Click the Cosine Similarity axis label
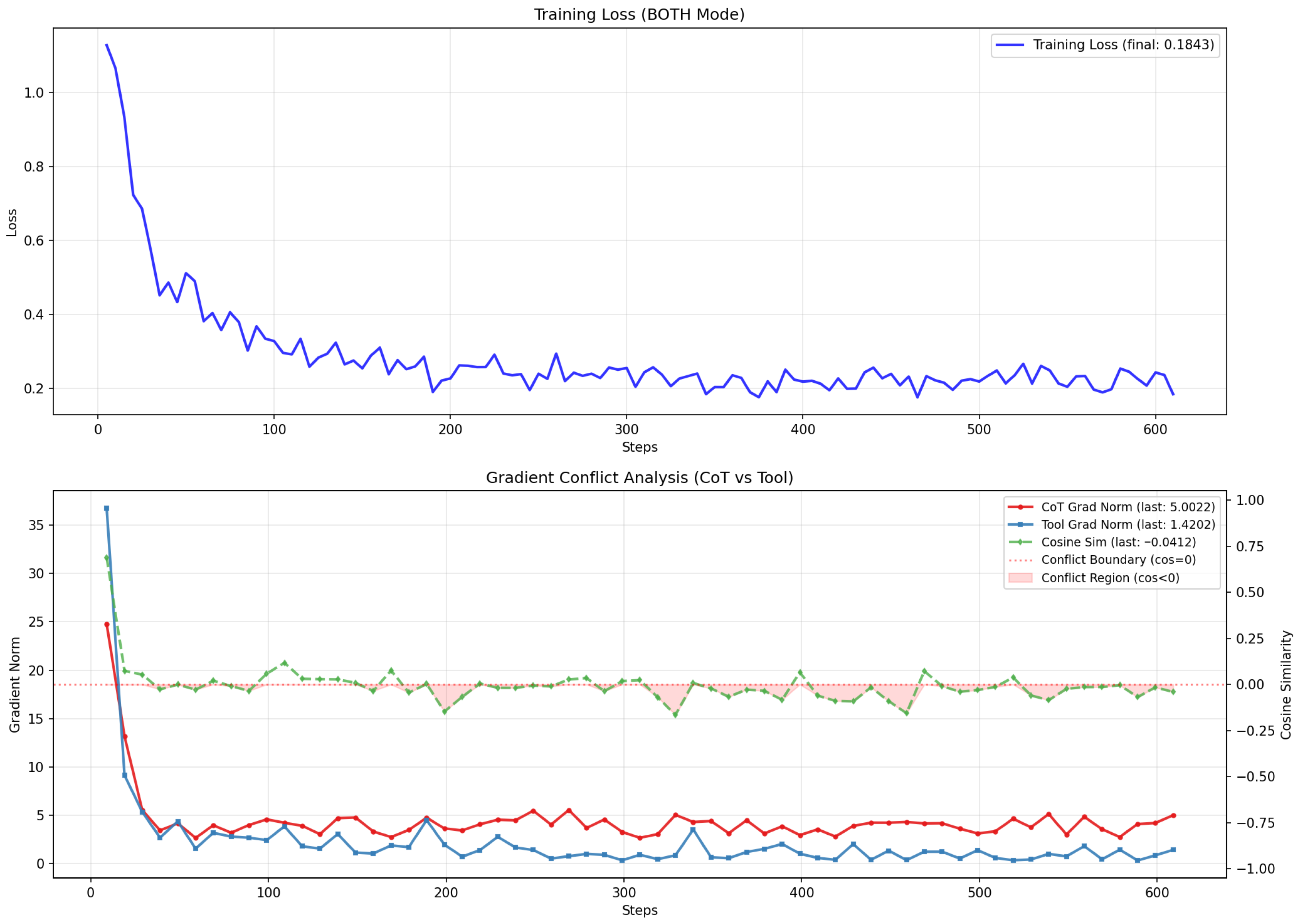Viewport: 1297px width, 924px height. (x=1285, y=684)
